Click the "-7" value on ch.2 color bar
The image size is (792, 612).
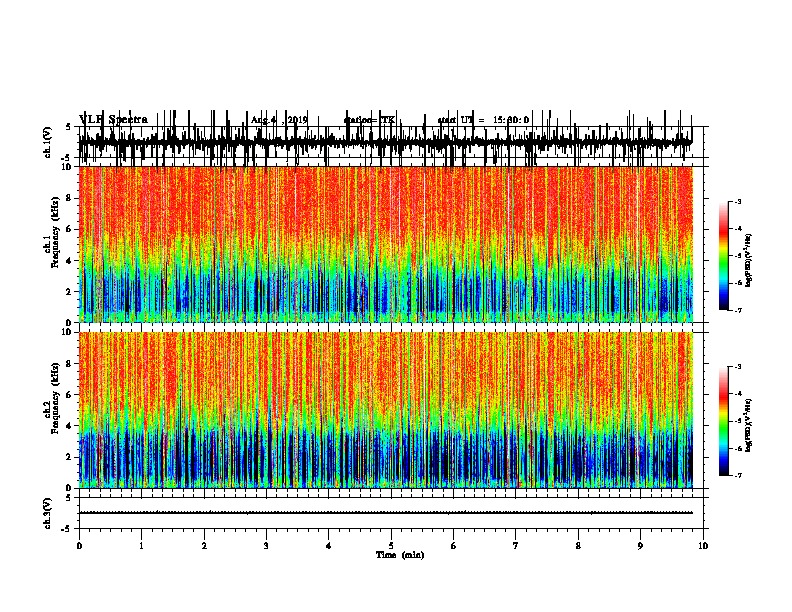click(738, 475)
